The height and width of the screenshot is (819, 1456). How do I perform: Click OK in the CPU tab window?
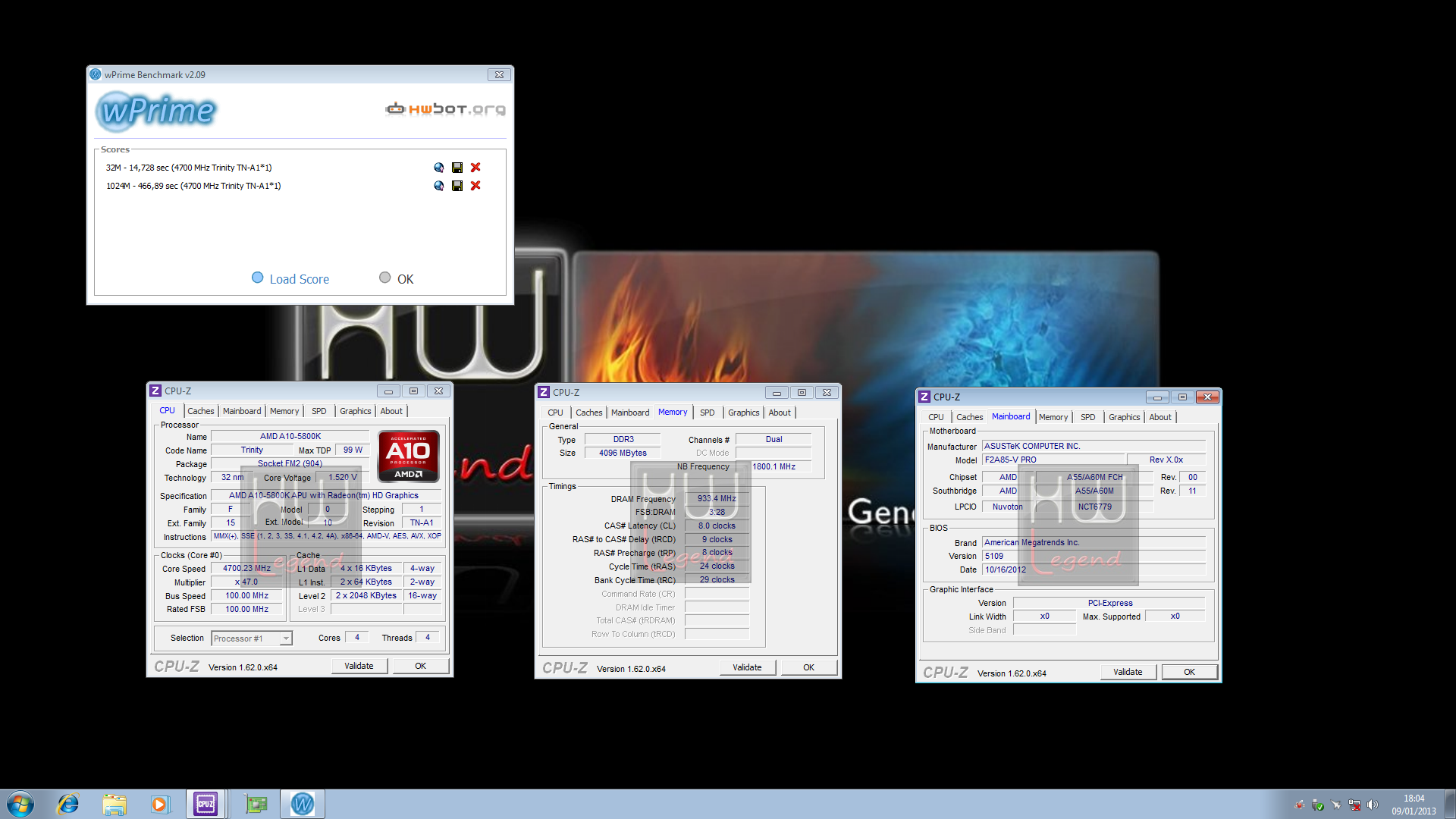(421, 666)
